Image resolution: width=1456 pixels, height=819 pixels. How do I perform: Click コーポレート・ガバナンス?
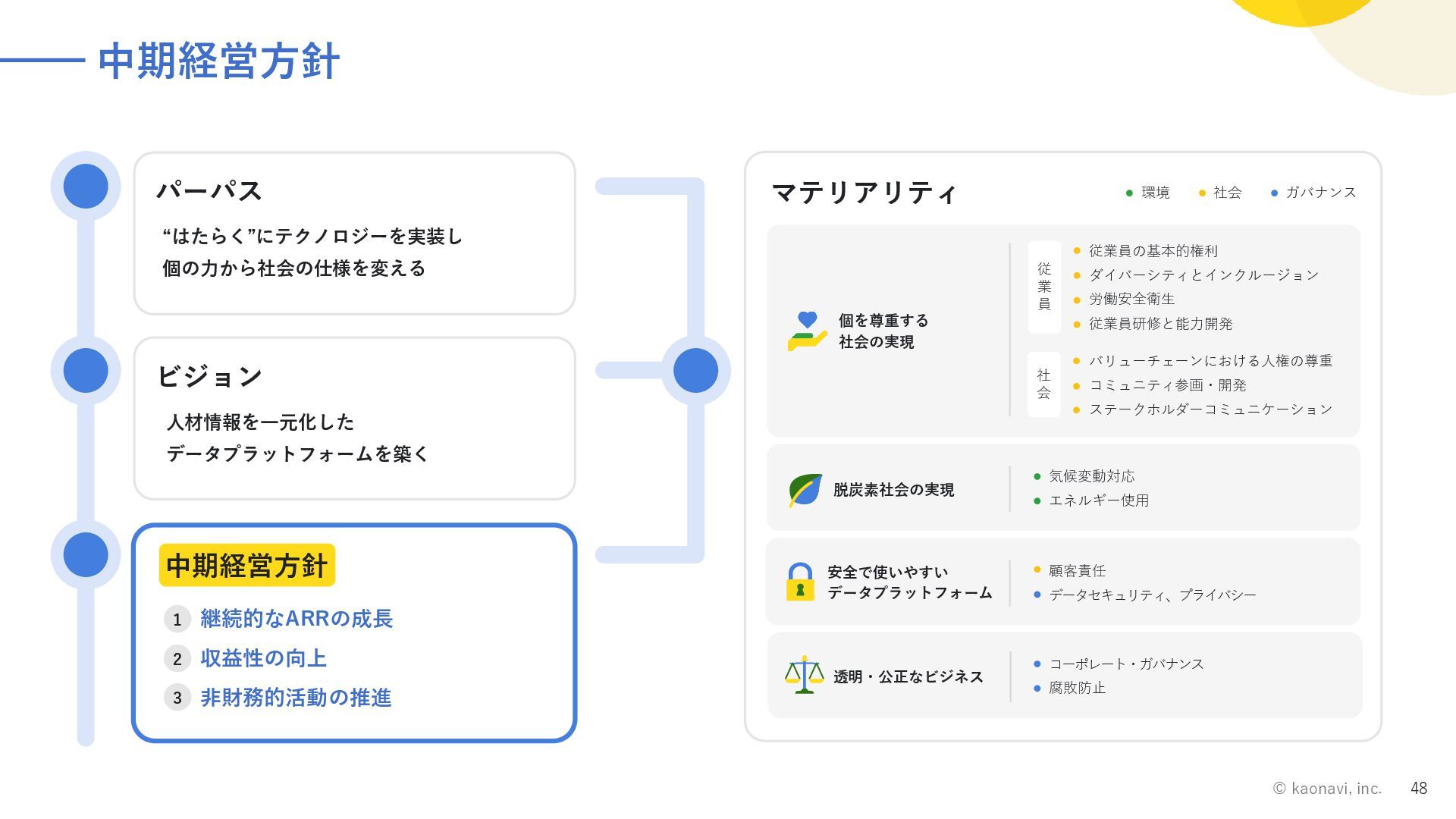coord(1126,664)
